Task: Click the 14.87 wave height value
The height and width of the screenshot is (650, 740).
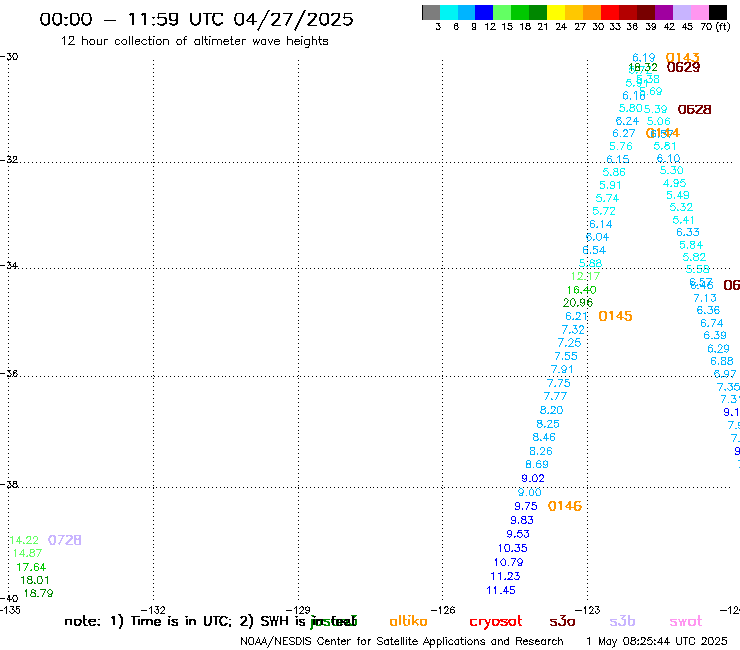Action: pyautogui.click(x=27, y=553)
